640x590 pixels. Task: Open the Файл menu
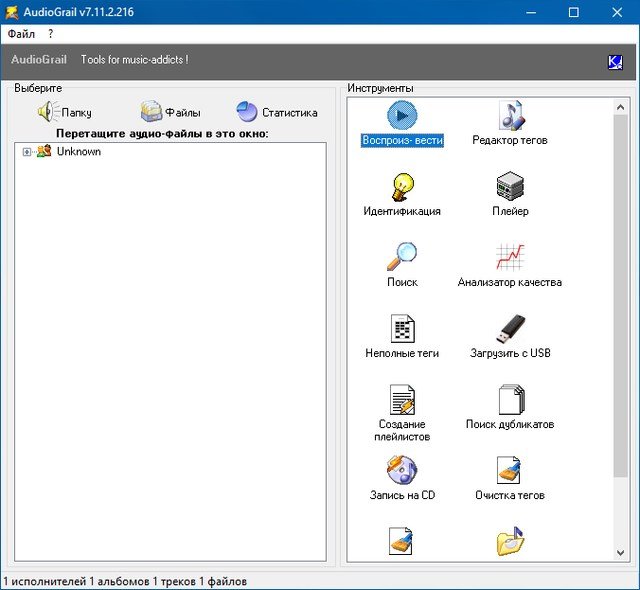tap(21, 34)
